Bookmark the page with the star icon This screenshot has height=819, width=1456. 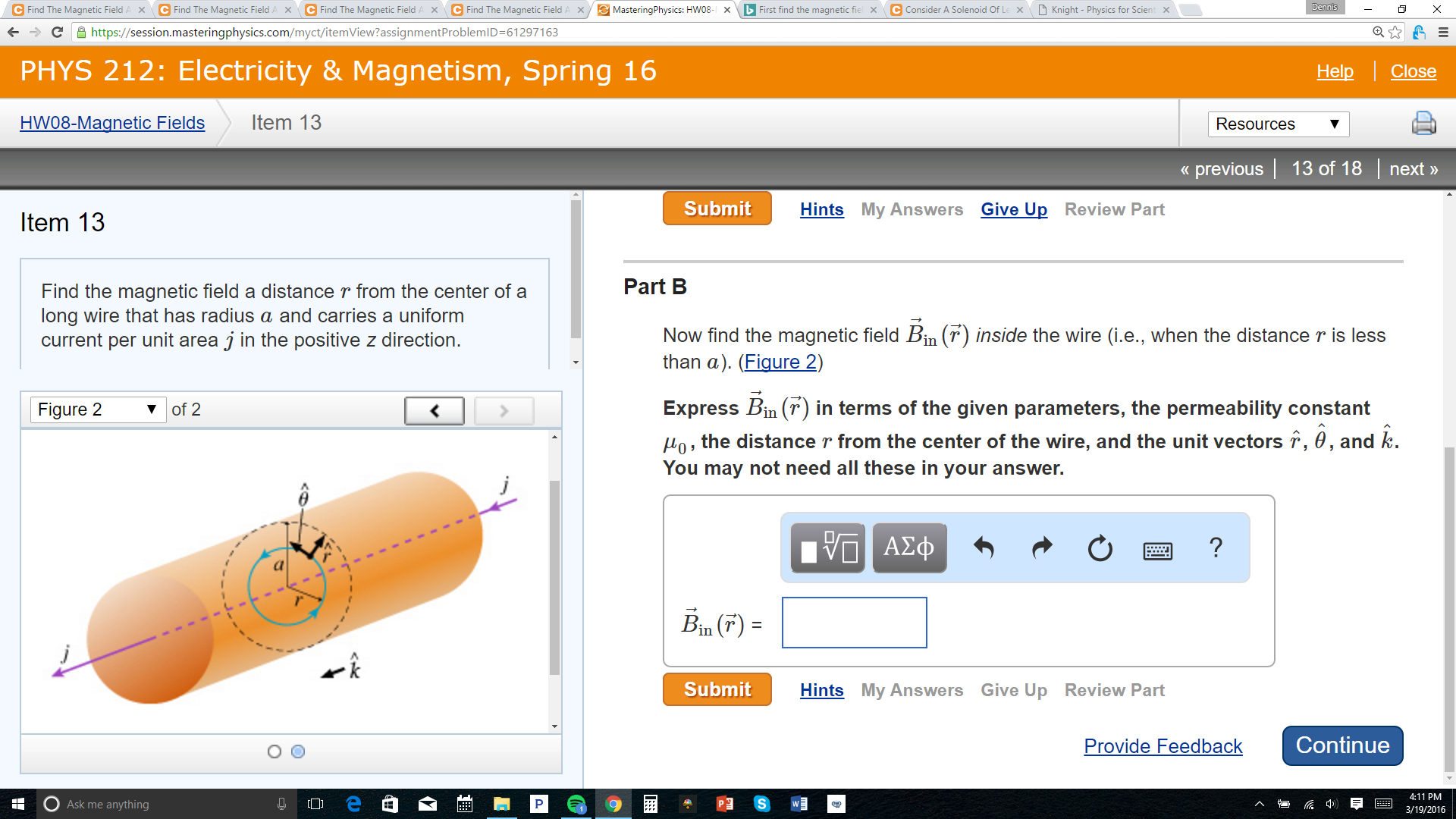point(1395,33)
